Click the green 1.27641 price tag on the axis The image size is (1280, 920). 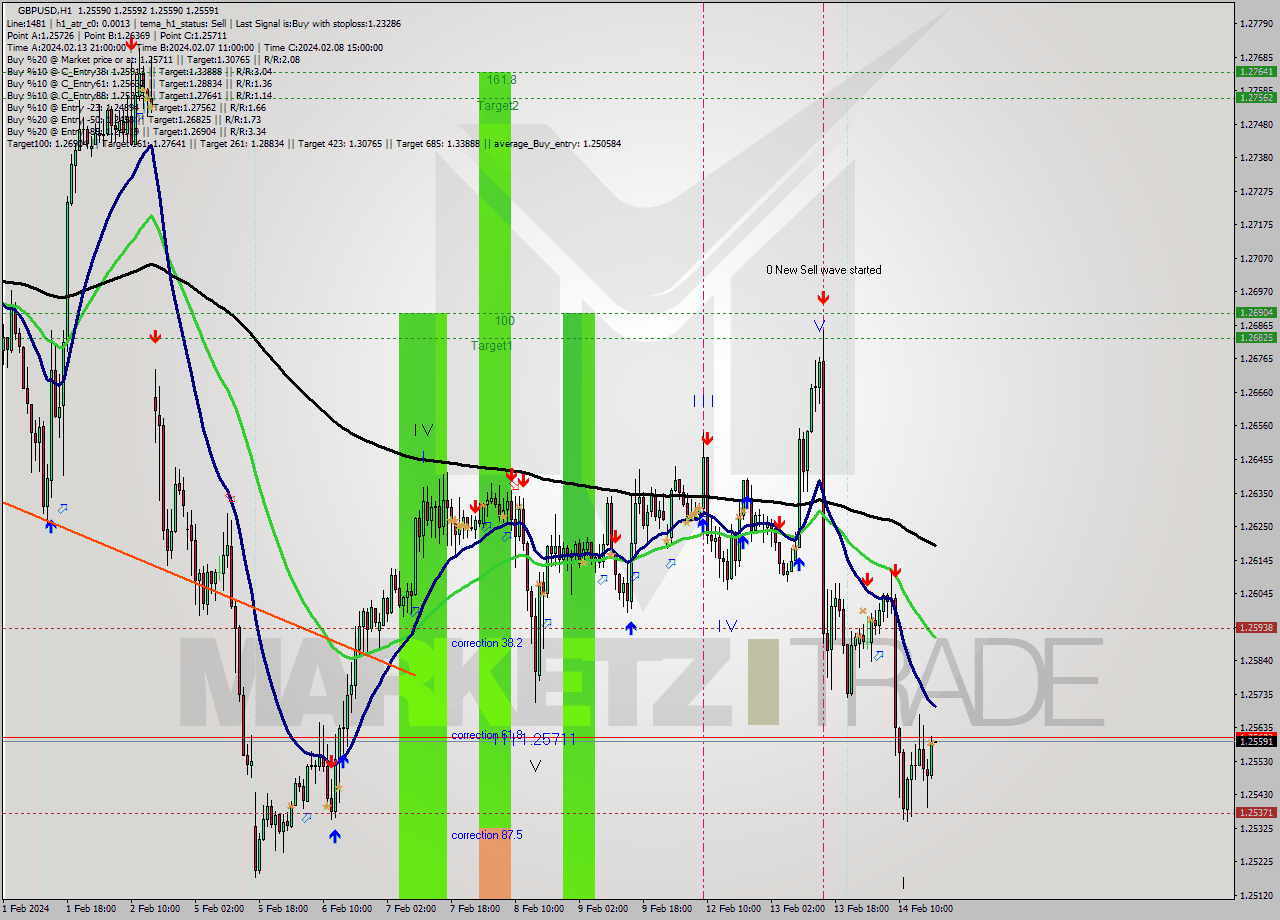pos(1256,72)
